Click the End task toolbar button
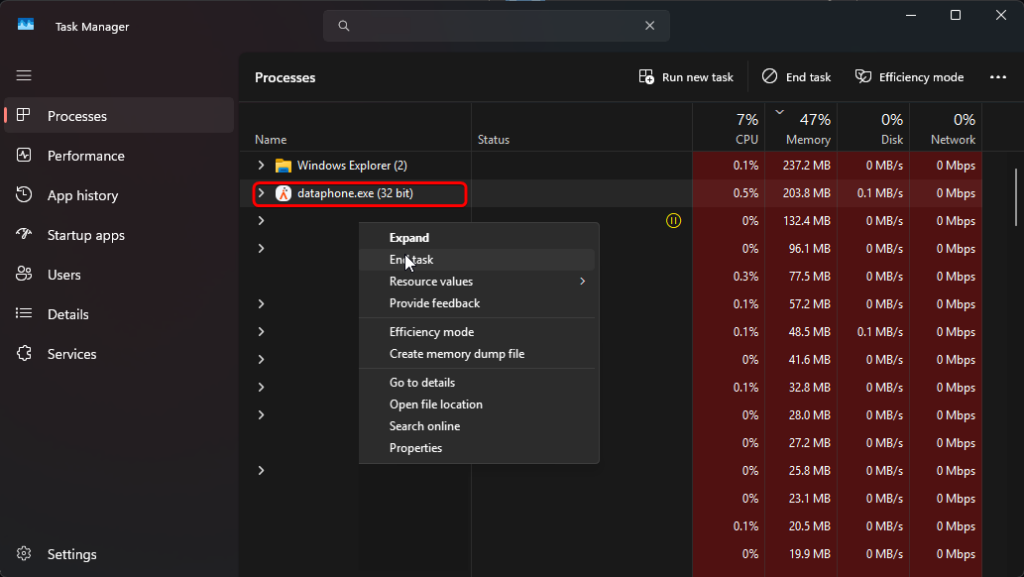The width and height of the screenshot is (1024, 577). tap(796, 77)
